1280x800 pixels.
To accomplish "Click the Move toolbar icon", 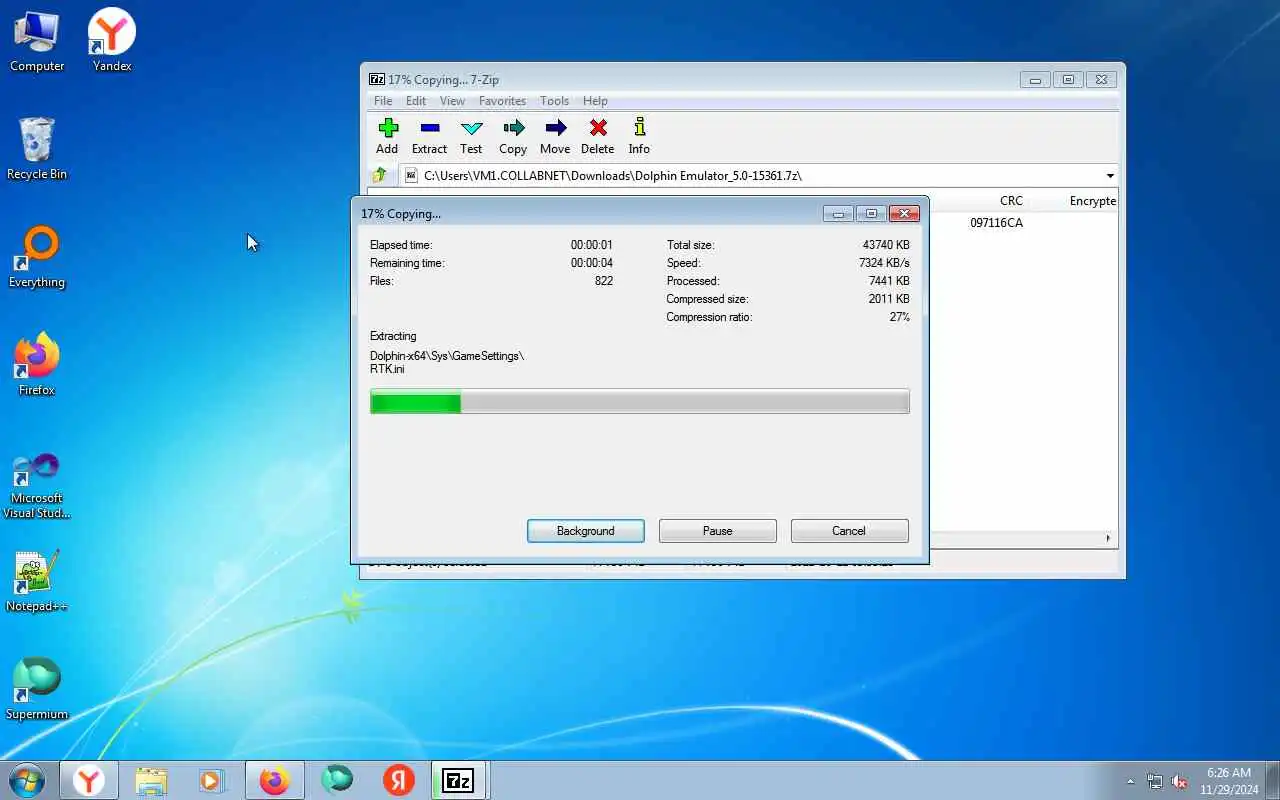I will click(x=555, y=136).
